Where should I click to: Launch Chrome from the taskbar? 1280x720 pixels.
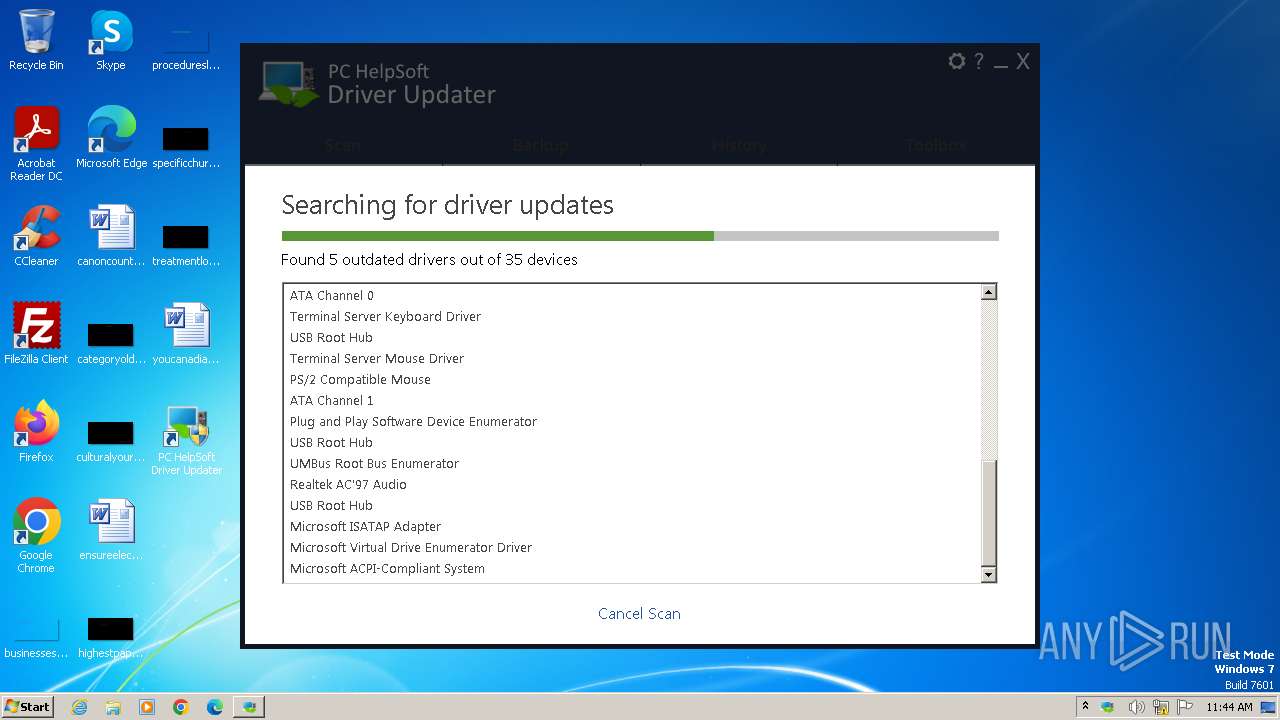pyautogui.click(x=181, y=707)
